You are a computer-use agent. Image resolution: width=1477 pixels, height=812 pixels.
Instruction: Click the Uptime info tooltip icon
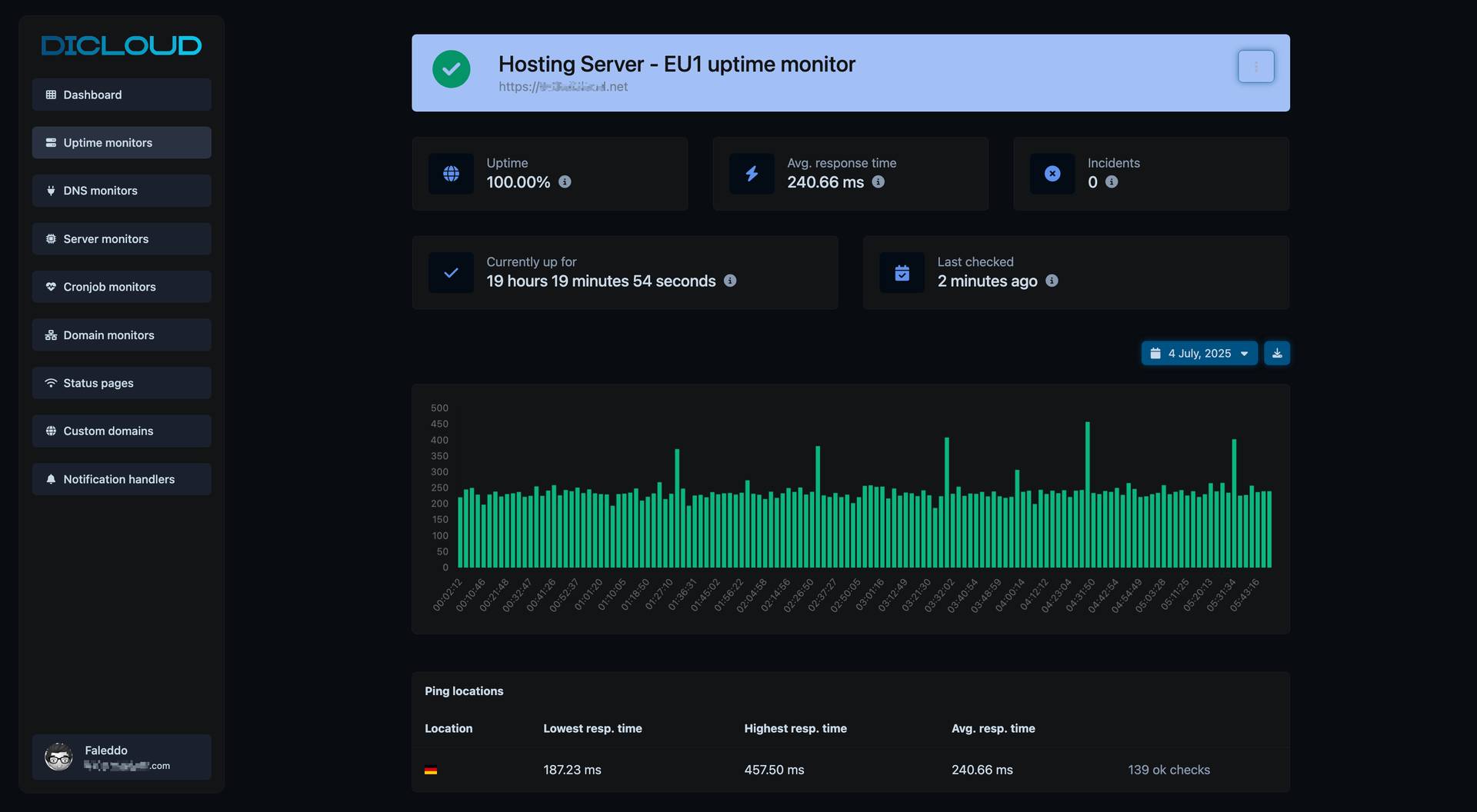click(x=565, y=183)
